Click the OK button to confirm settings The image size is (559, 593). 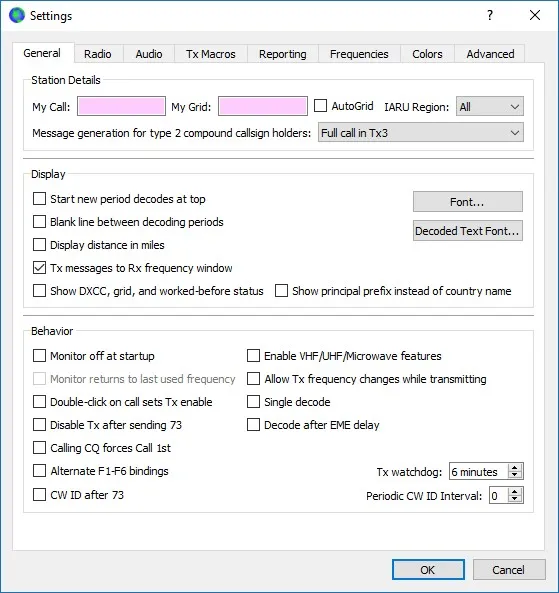[x=428, y=570]
